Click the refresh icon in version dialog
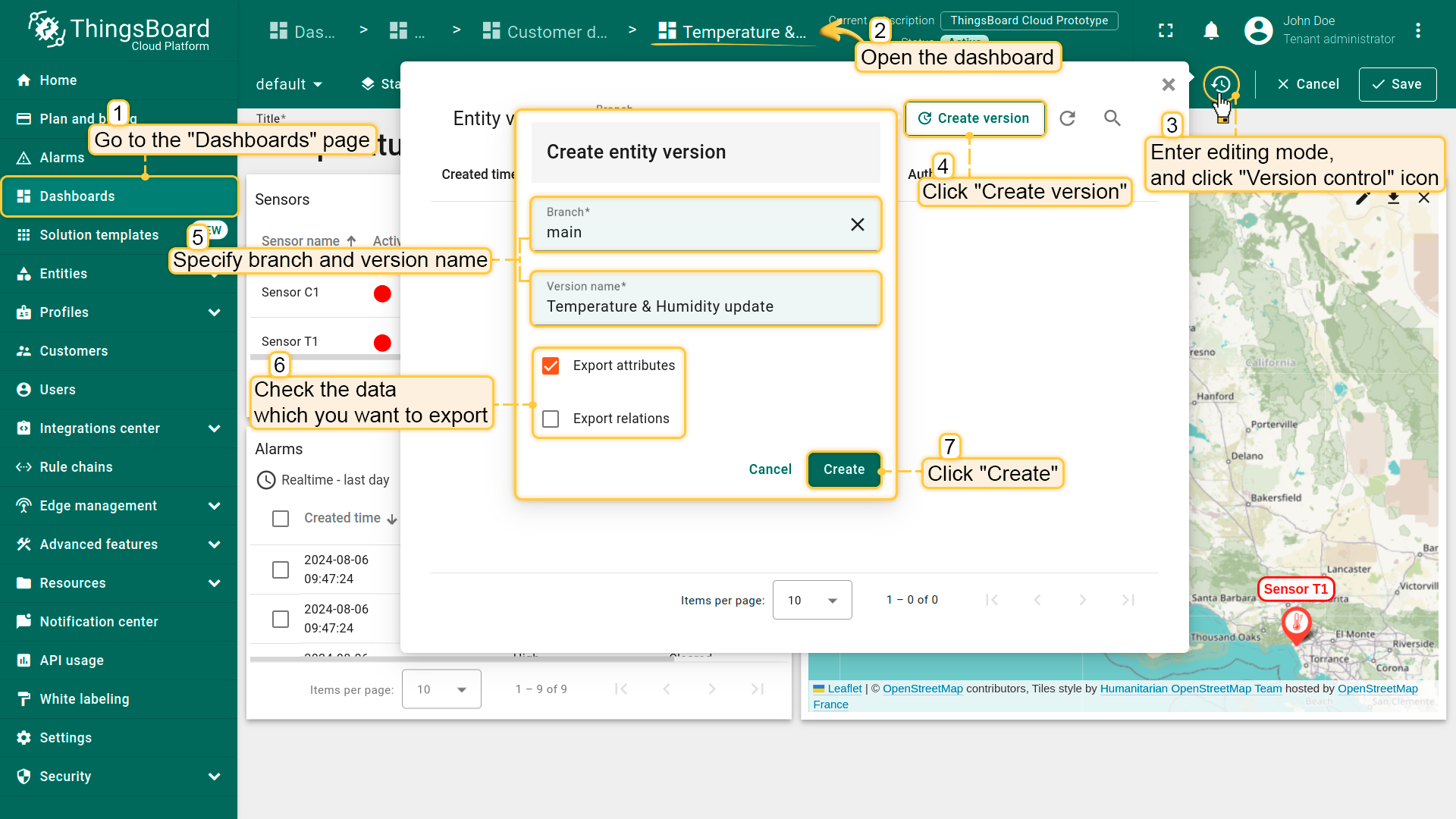This screenshot has height=819, width=1456. [1067, 118]
